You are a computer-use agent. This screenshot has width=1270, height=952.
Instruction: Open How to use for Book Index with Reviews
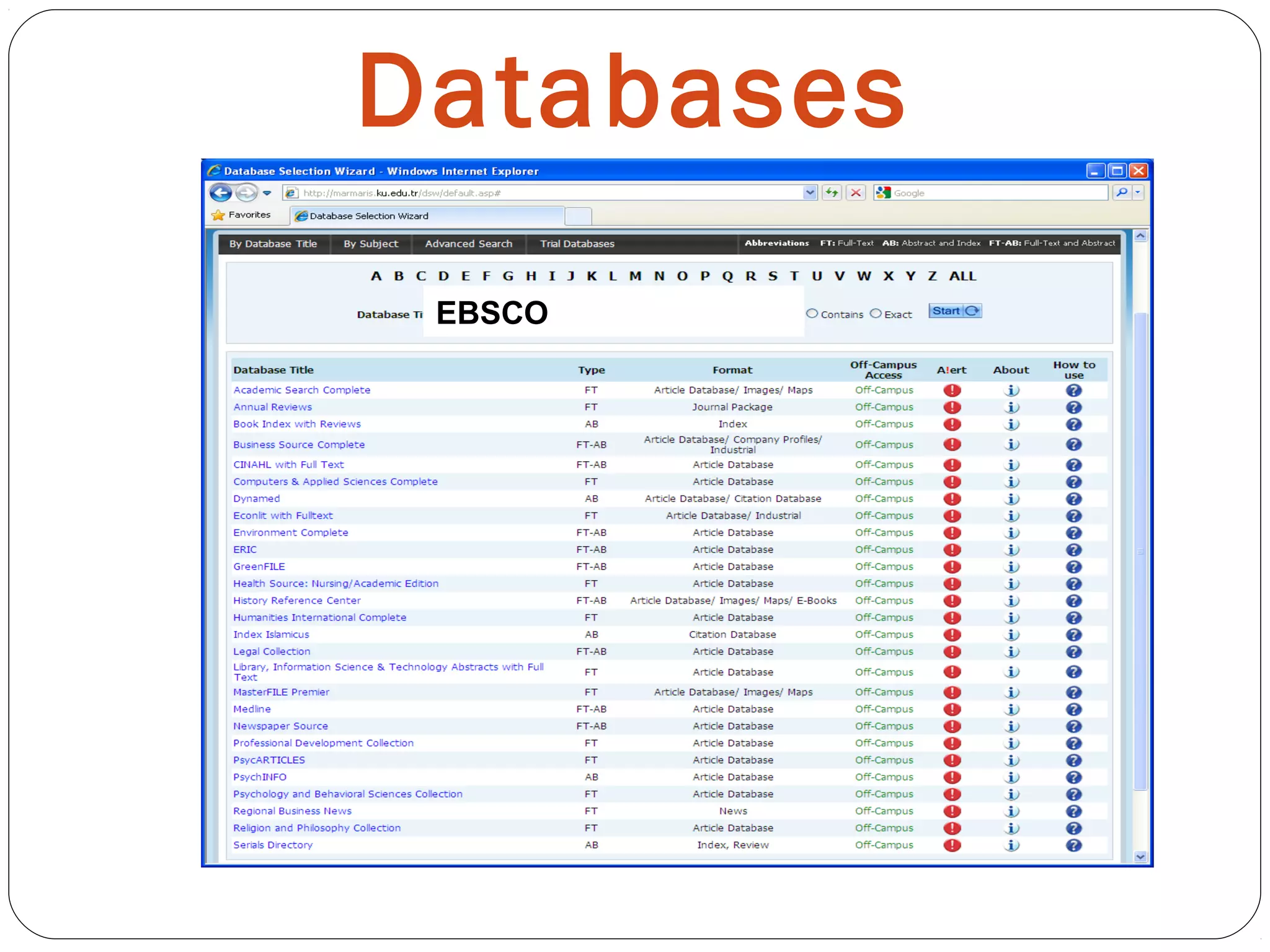point(1073,425)
